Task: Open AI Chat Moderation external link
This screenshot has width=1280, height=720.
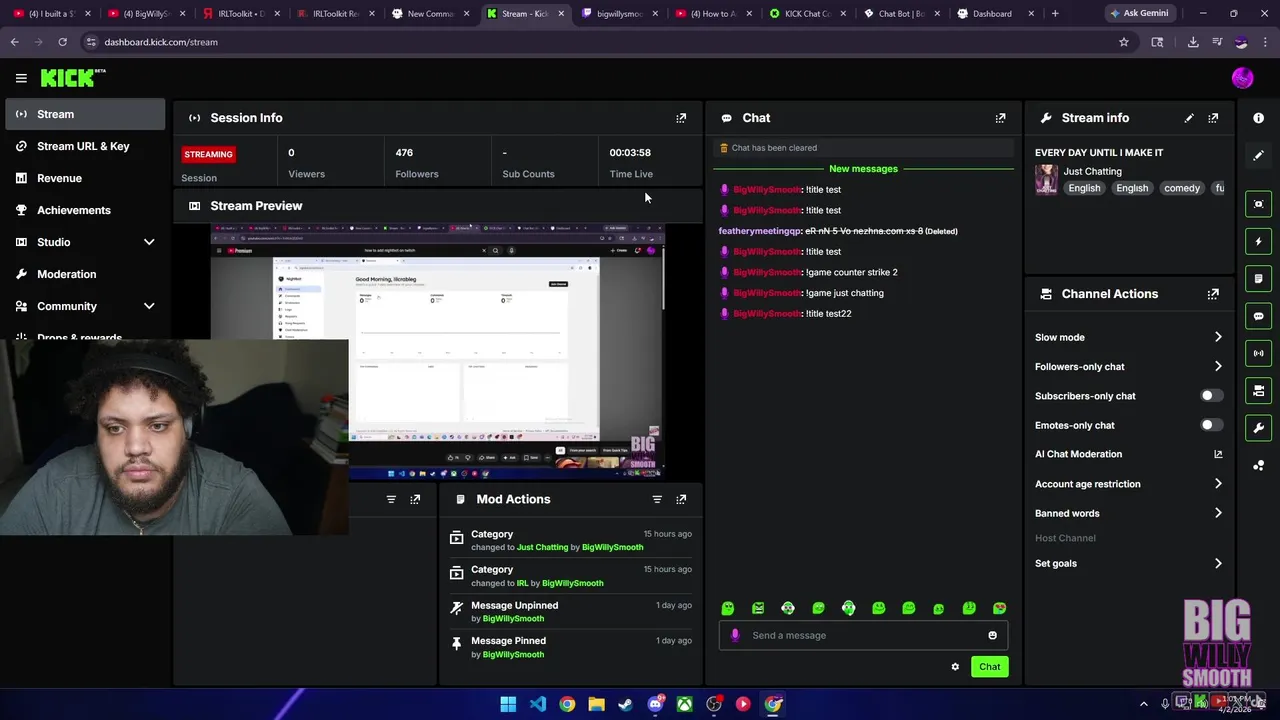Action: (1218, 454)
